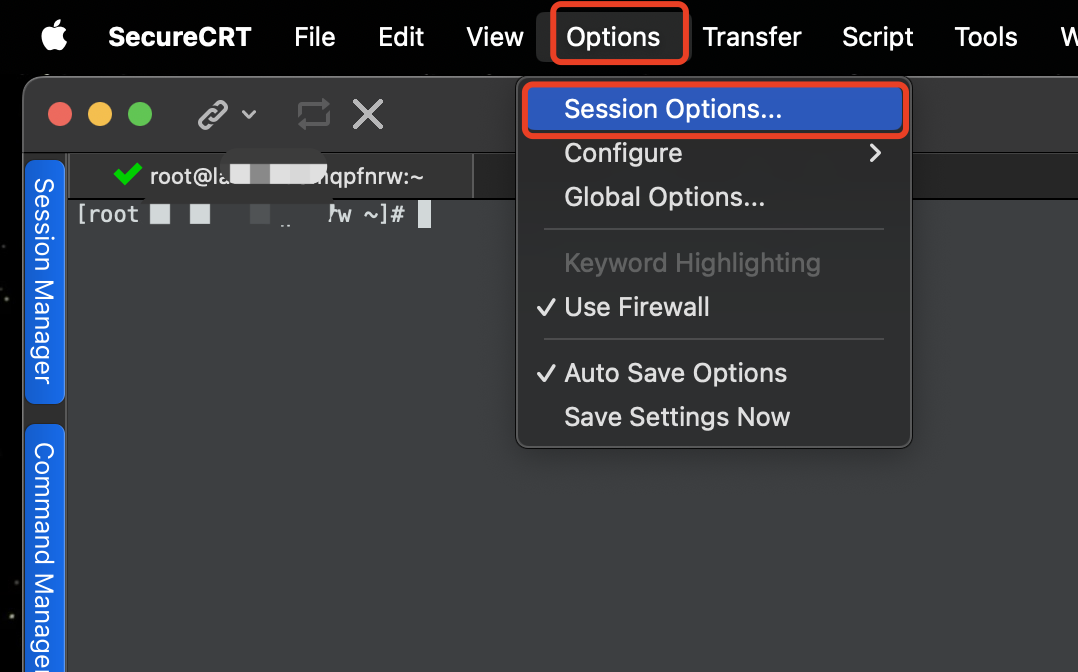This screenshot has width=1078, height=672.
Task: Click the Disconnect X icon in toolbar
Action: pyautogui.click(x=368, y=114)
